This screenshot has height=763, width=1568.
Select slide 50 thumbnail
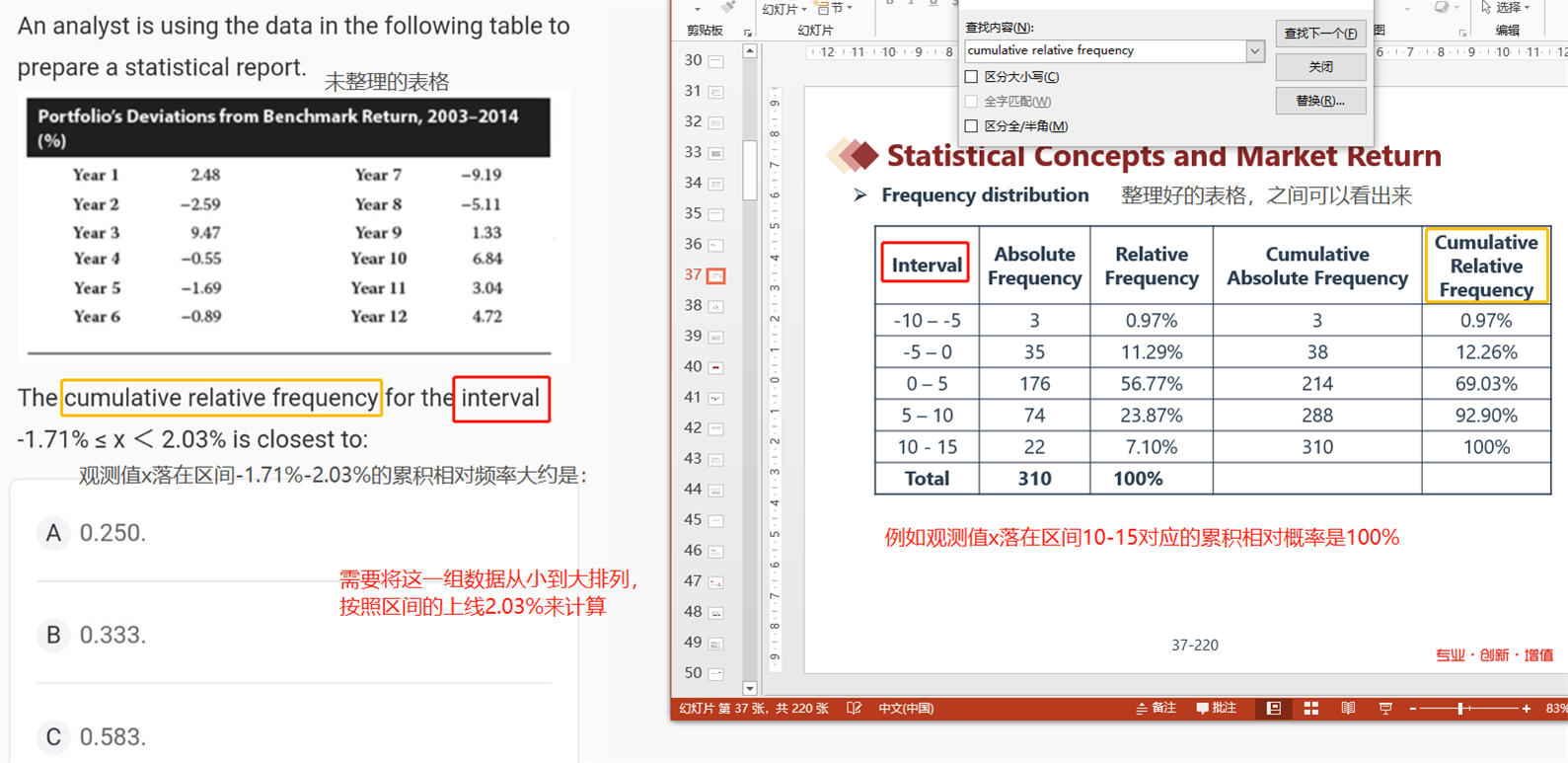pyautogui.click(x=716, y=673)
